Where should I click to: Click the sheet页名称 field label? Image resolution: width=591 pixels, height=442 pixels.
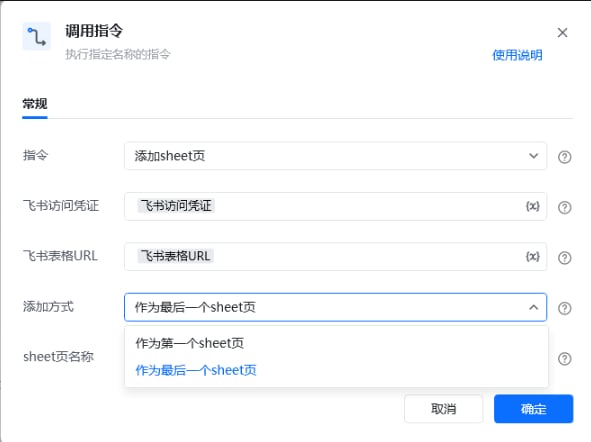58,356
